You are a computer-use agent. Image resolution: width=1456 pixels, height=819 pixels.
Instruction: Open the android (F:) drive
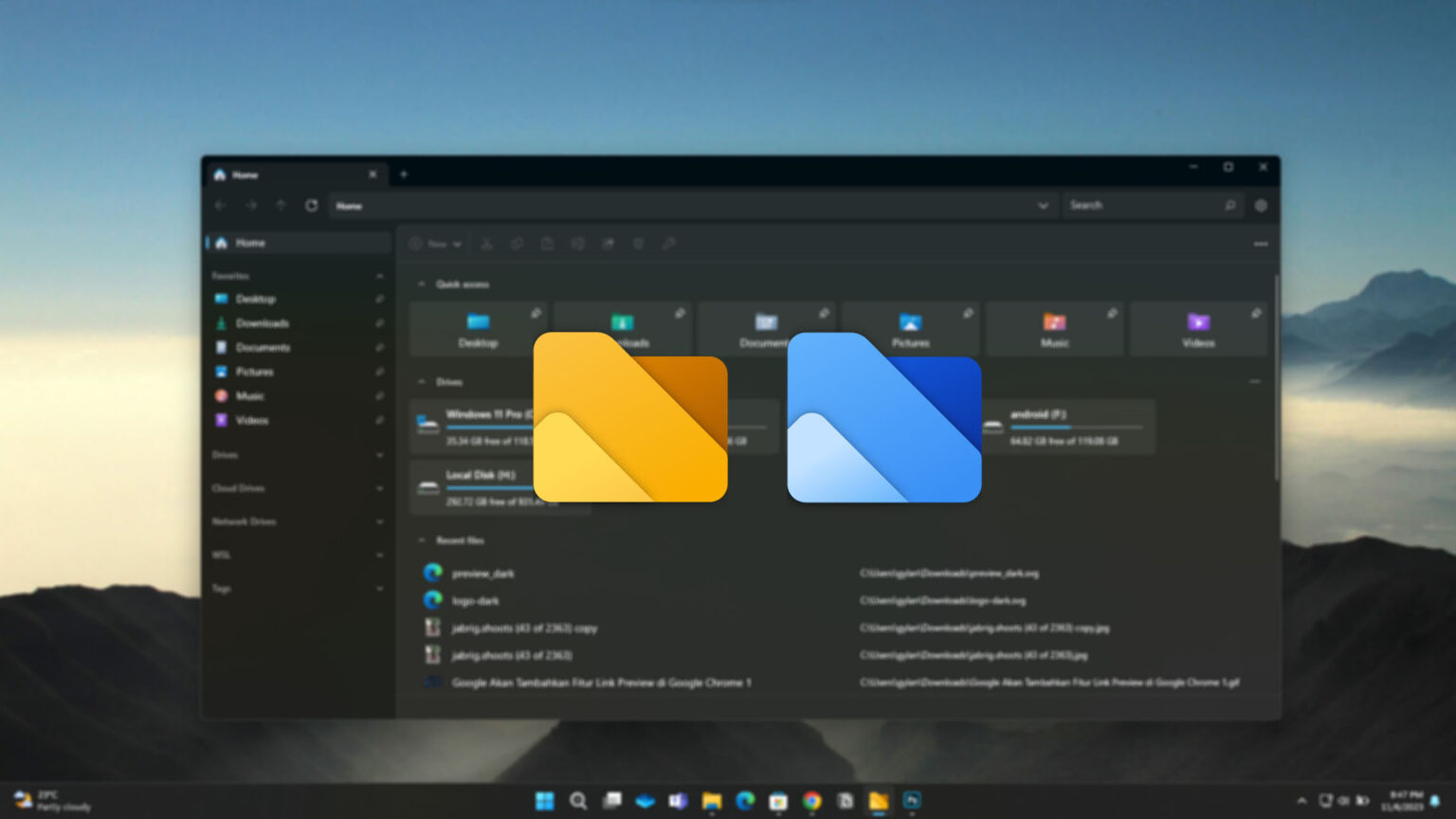(1067, 427)
